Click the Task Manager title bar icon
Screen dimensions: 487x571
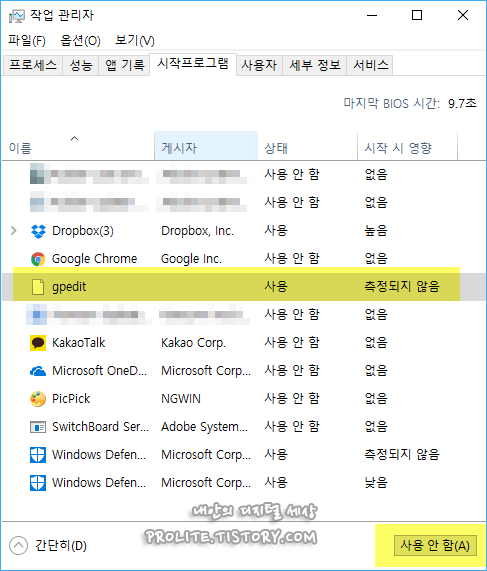[x=16, y=16]
